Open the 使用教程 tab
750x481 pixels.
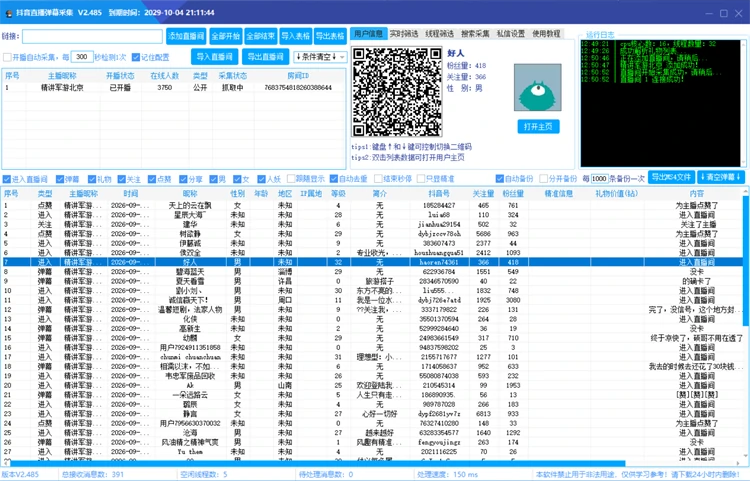click(546, 33)
